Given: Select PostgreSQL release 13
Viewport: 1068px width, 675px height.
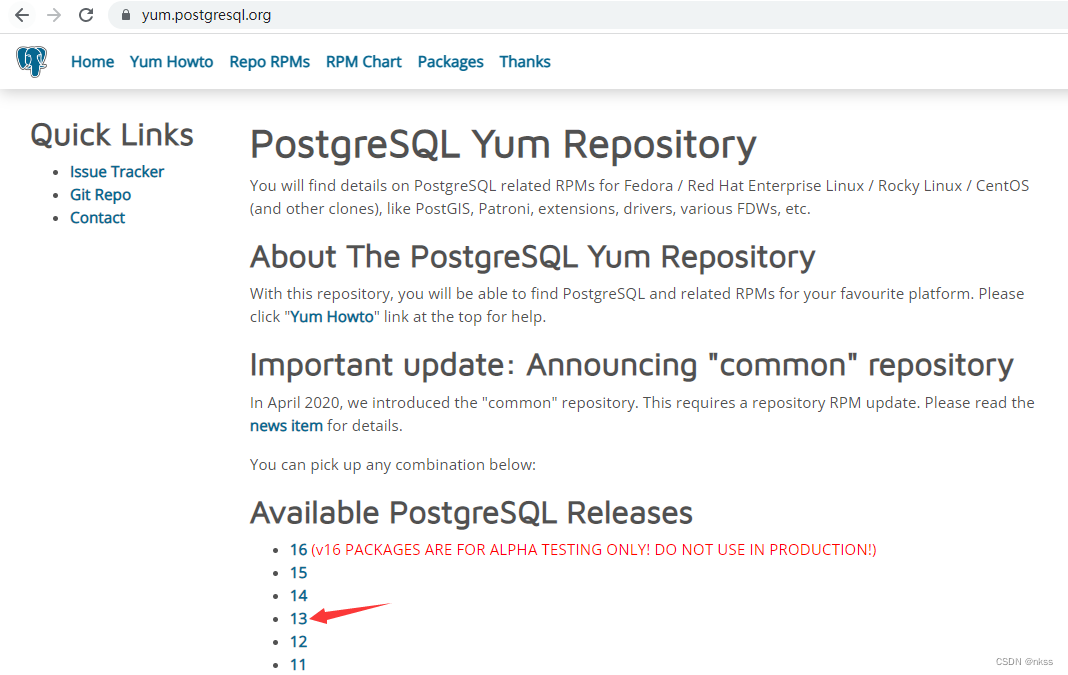Looking at the screenshot, I should point(298,618).
